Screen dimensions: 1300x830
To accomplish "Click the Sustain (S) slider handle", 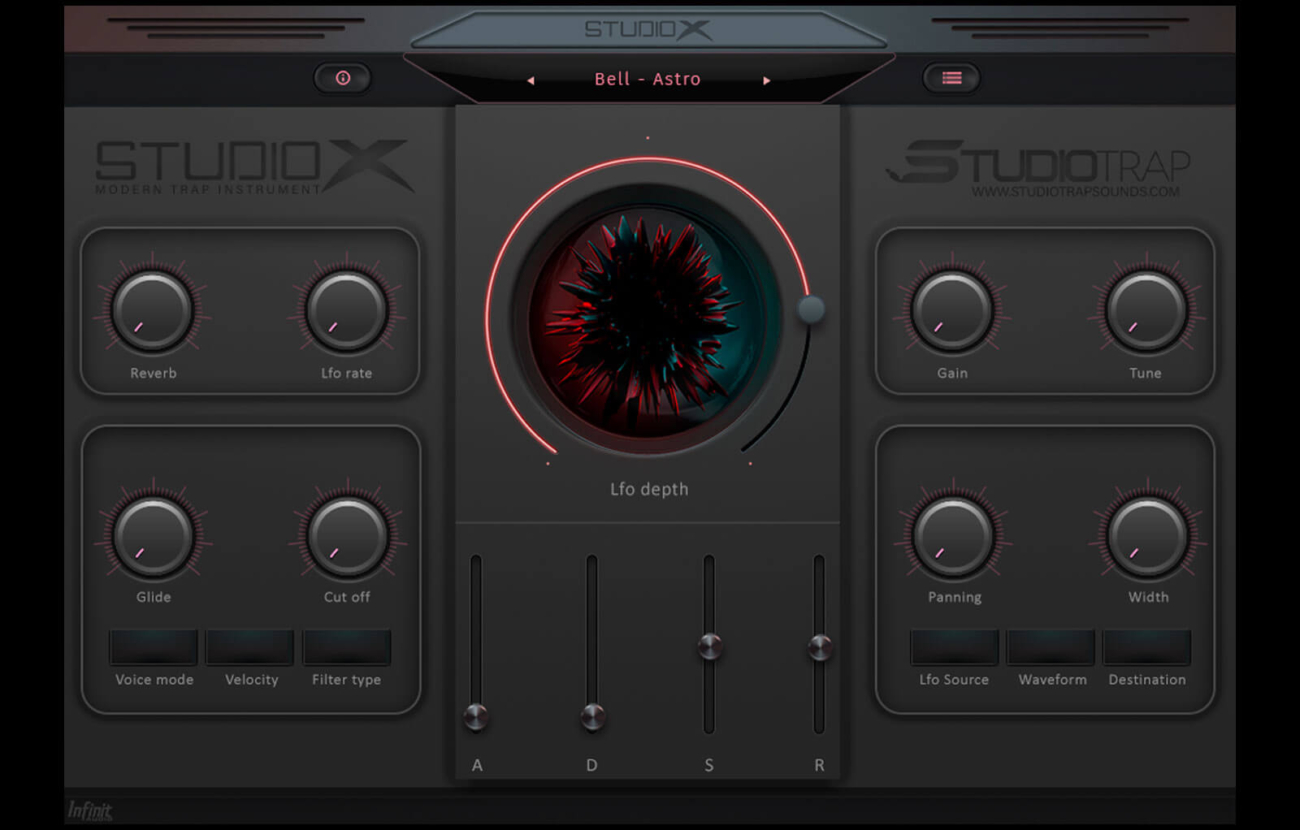I will pos(710,647).
